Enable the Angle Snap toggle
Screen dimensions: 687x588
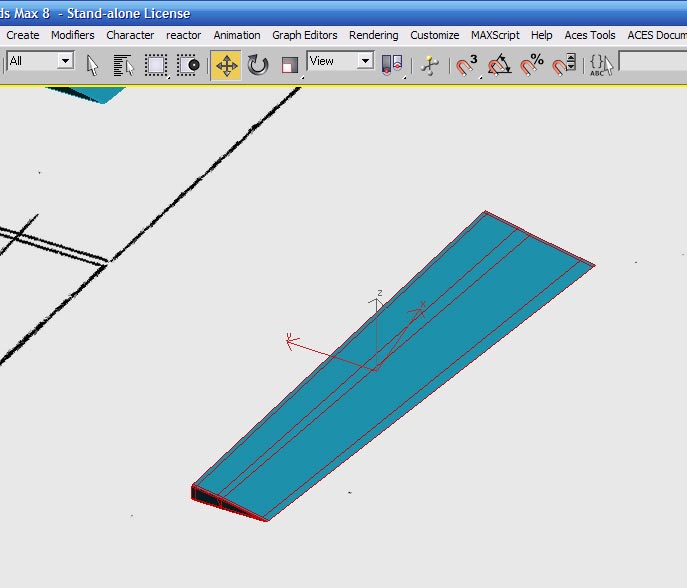click(500, 65)
